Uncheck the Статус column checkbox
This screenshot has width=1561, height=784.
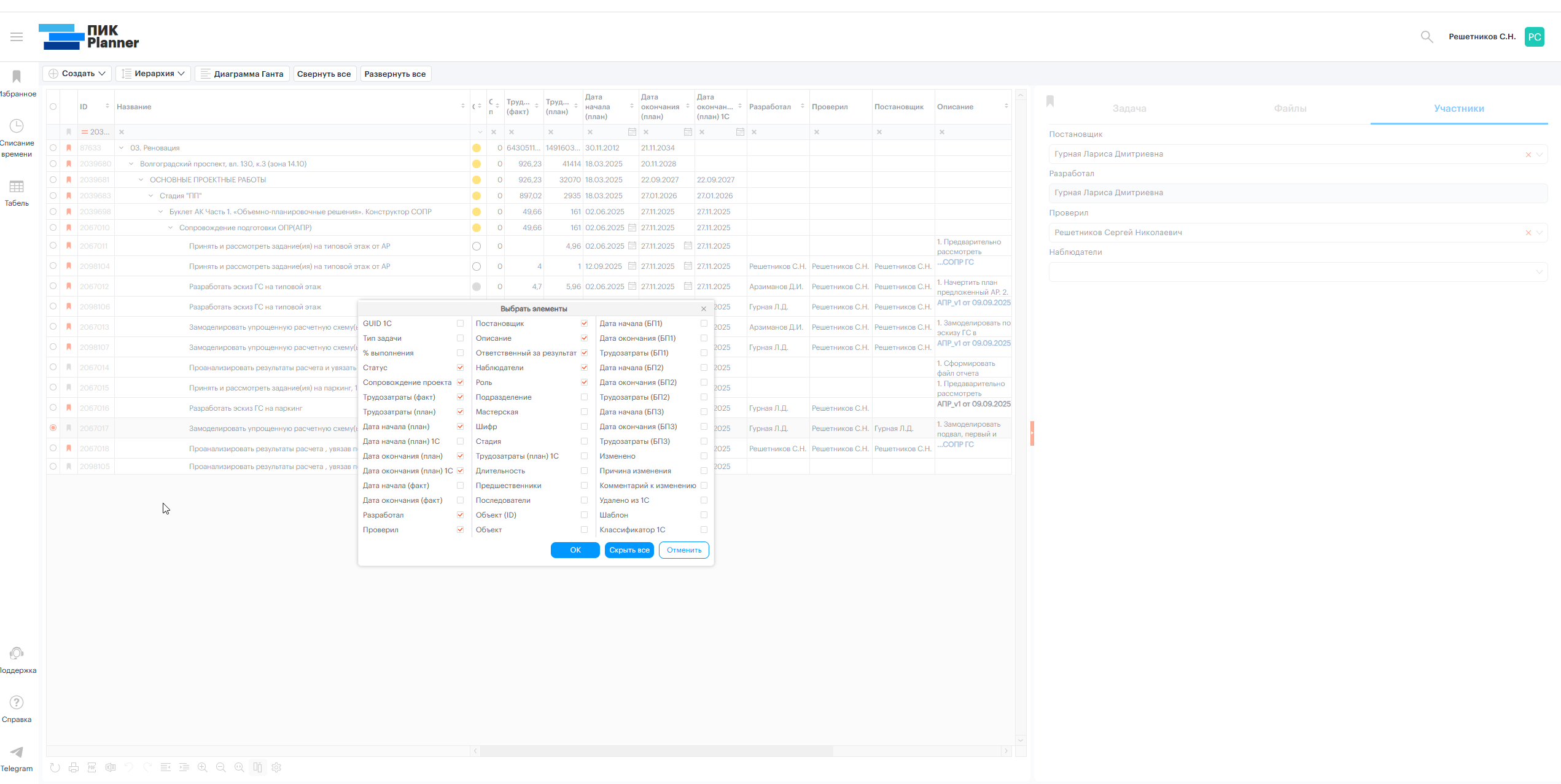tap(460, 368)
